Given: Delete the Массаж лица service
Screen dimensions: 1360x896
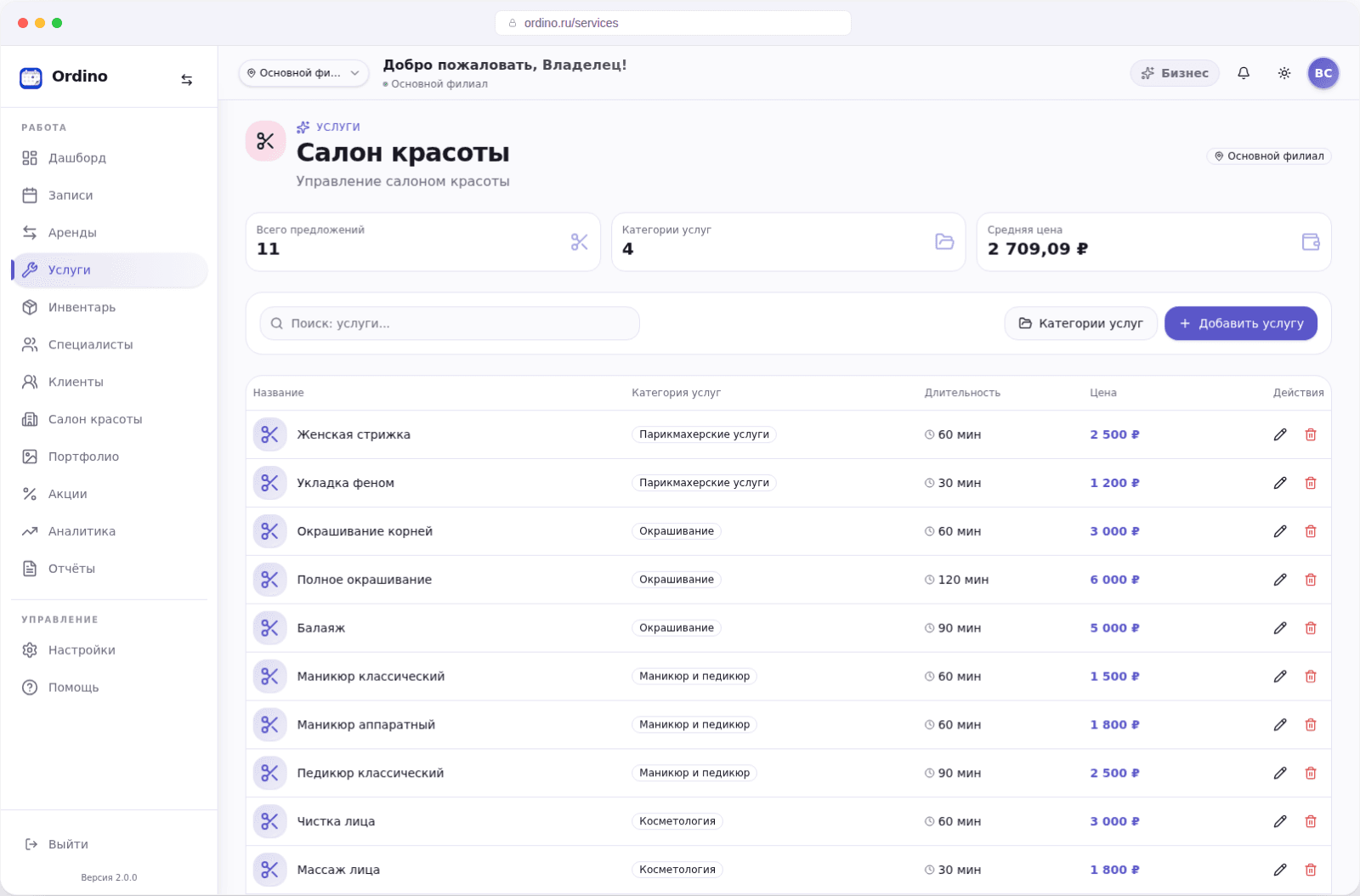Looking at the screenshot, I should pos(1311,870).
